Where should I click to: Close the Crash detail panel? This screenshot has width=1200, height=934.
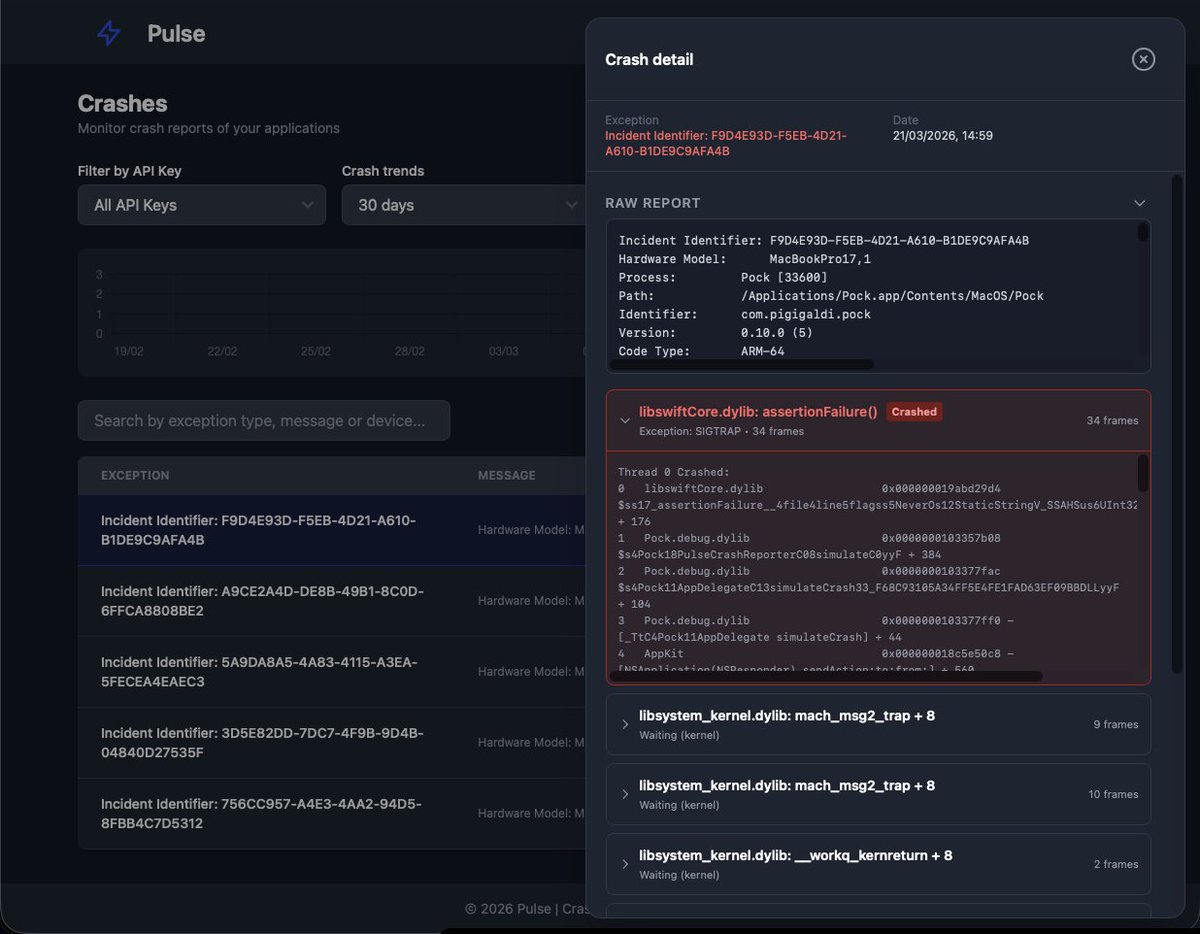1143,59
